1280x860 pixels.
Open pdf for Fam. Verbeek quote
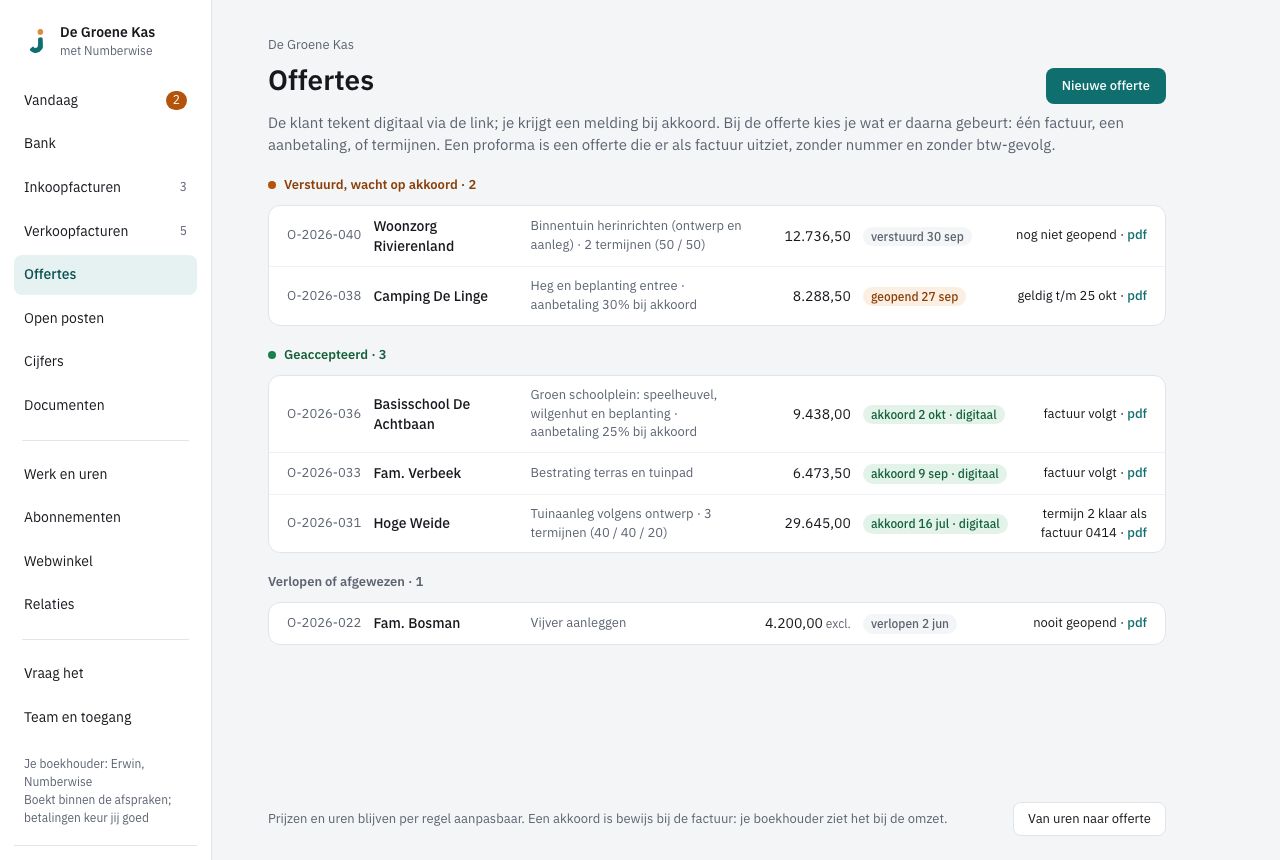pyautogui.click(x=1137, y=473)
